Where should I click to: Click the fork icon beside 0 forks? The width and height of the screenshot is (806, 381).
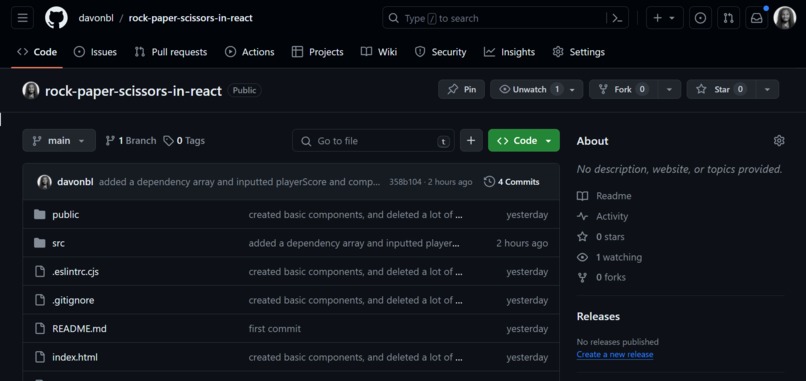pos(582,277)
